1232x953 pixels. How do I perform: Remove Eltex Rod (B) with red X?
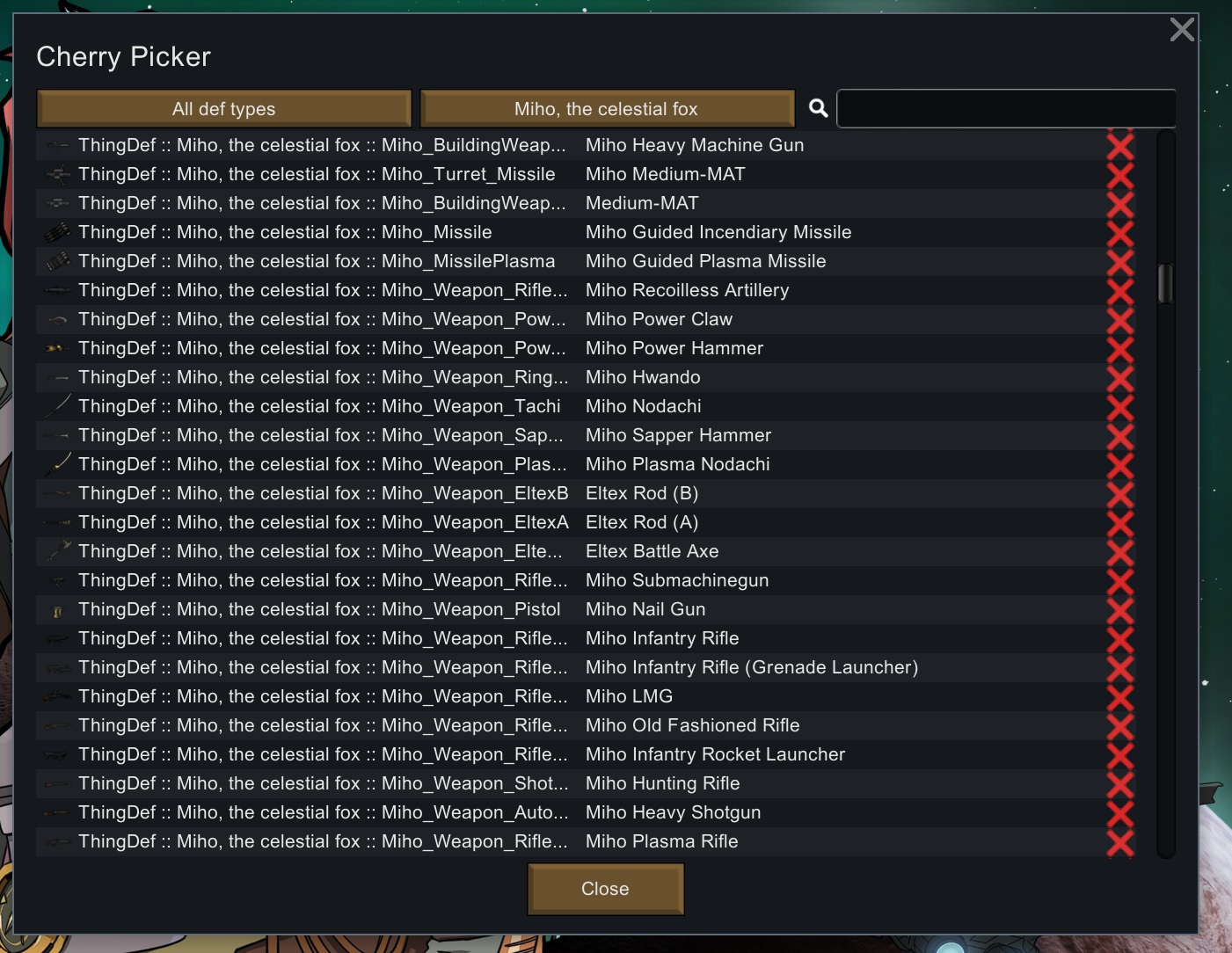click(x=1119, y=493)
